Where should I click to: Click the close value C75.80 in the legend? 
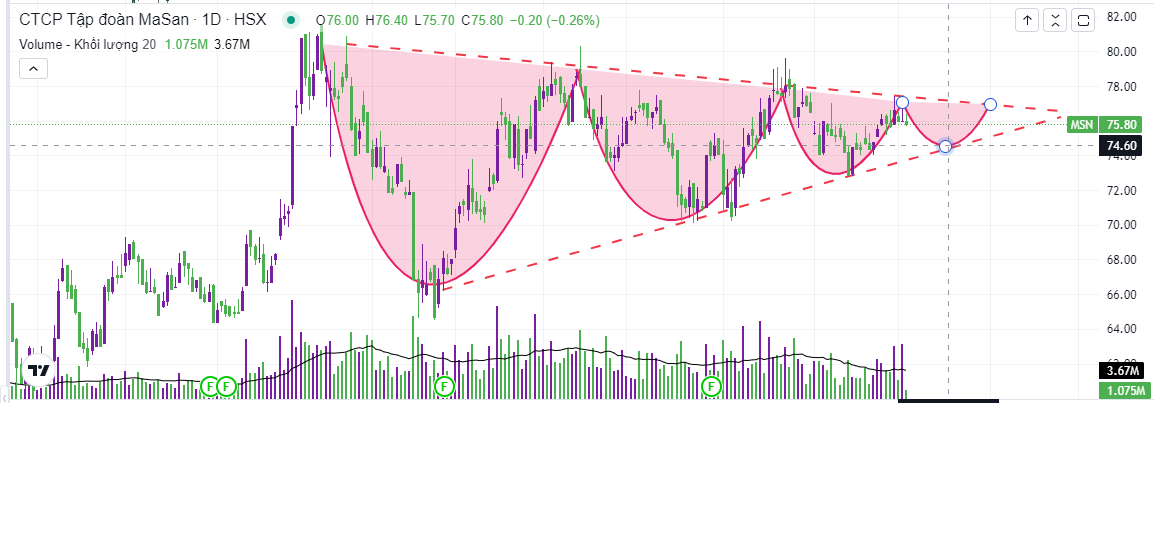(x=483, y=21)
